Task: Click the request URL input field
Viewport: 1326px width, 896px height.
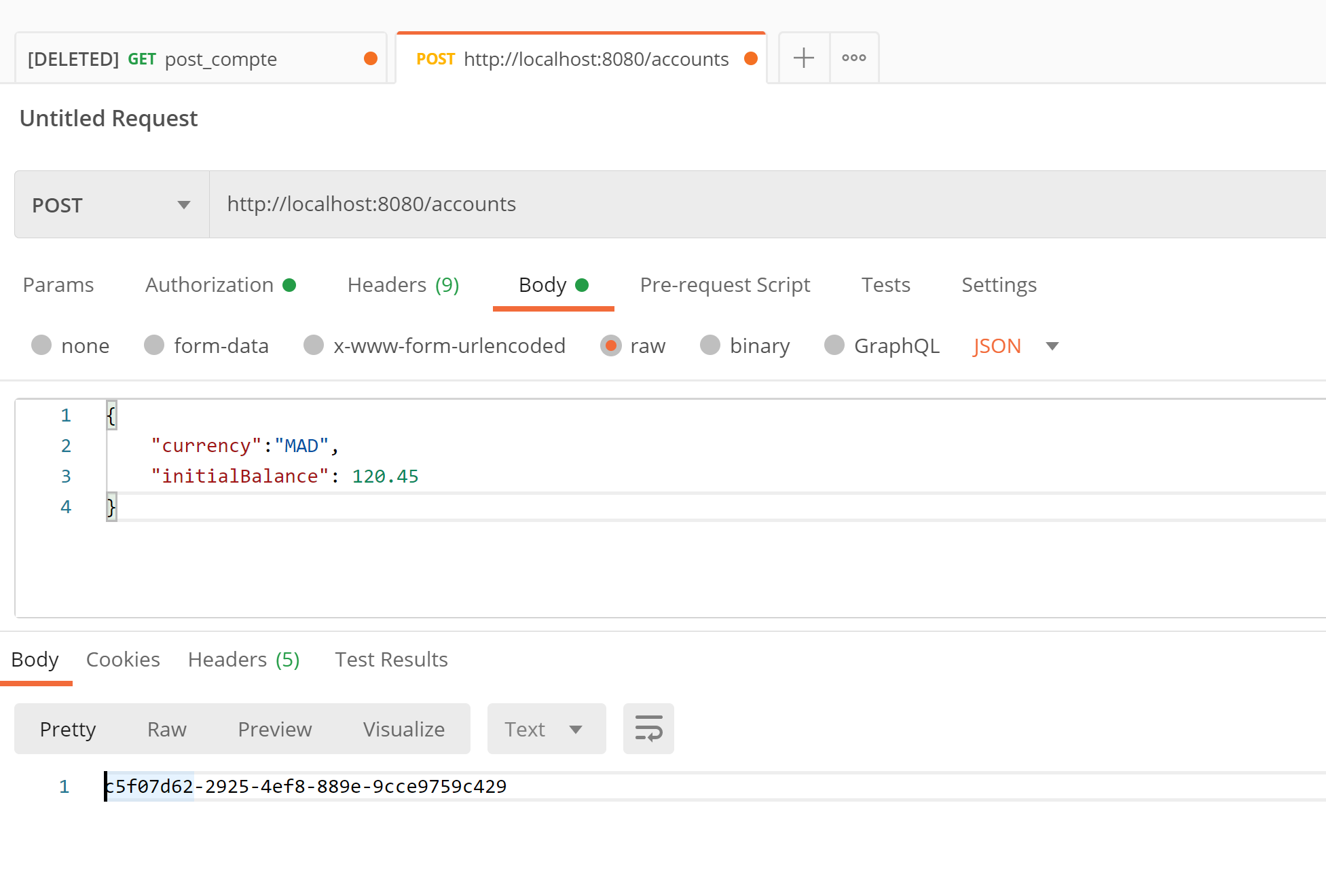Action: [x=767, y=204]
